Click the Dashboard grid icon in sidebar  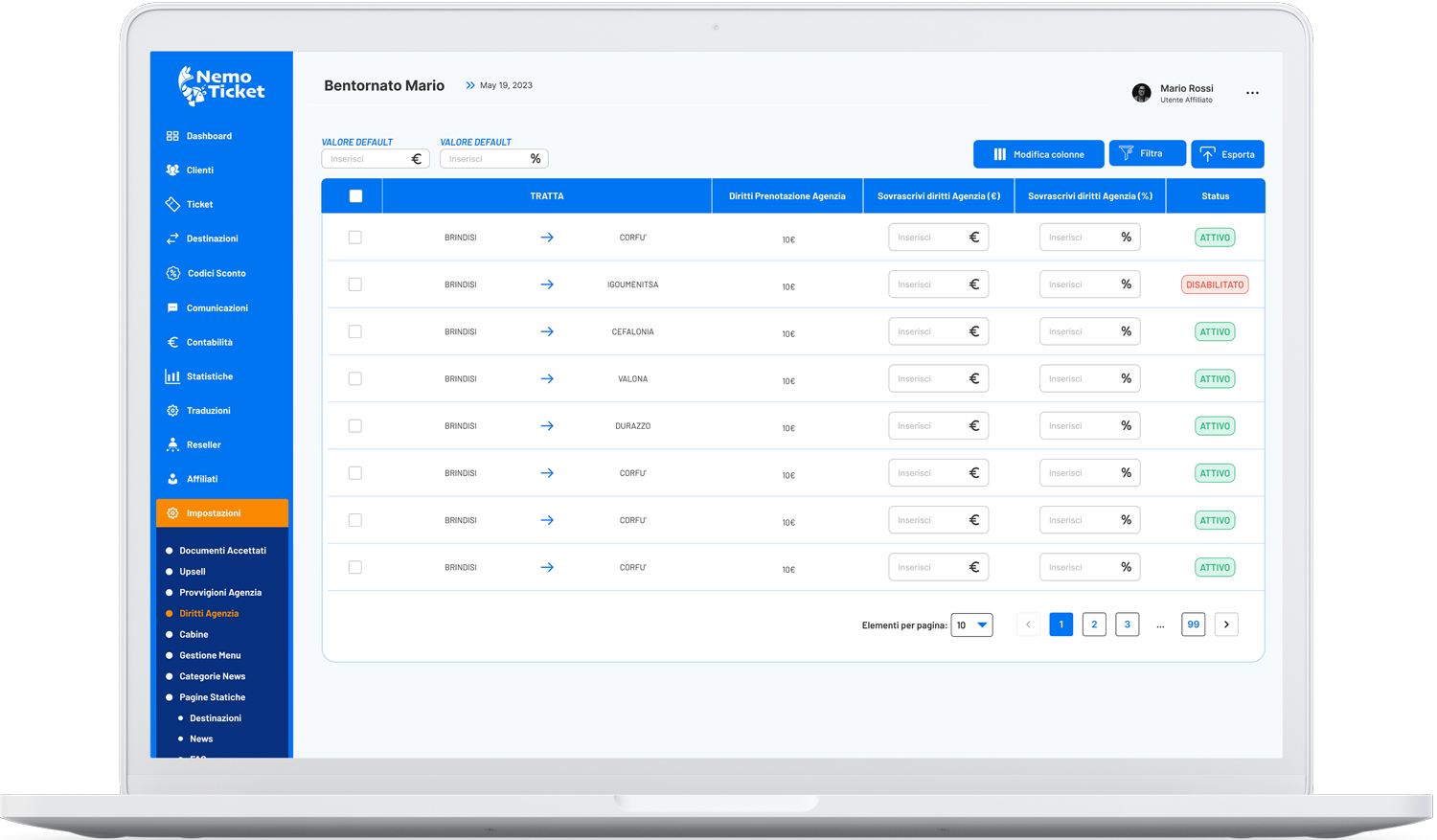pyautogui.click(x=172, y=136)
